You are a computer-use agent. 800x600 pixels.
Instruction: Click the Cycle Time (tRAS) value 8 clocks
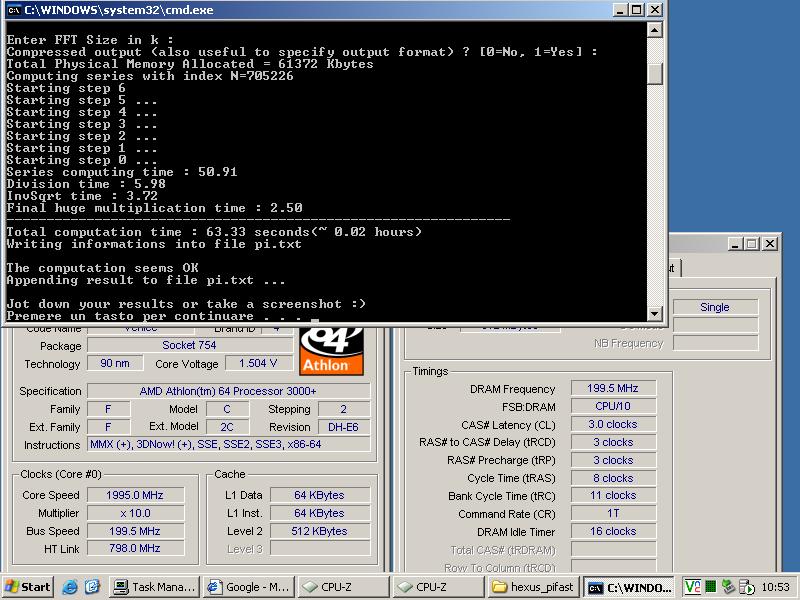(x=613, y=478)
